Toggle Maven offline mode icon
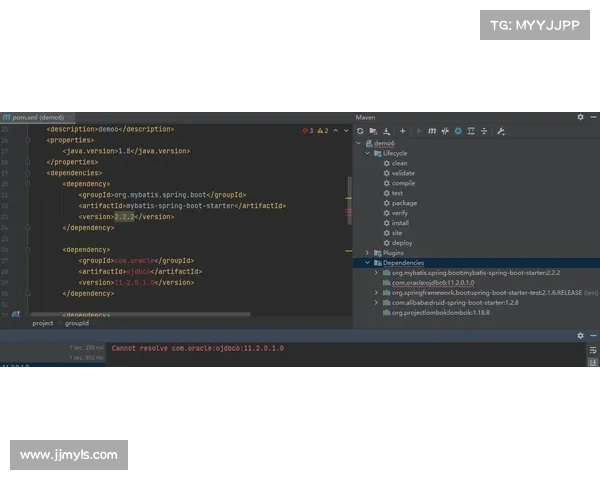Image resolution: width=600 pixels, height=480 pixels. tap(445, 131)
